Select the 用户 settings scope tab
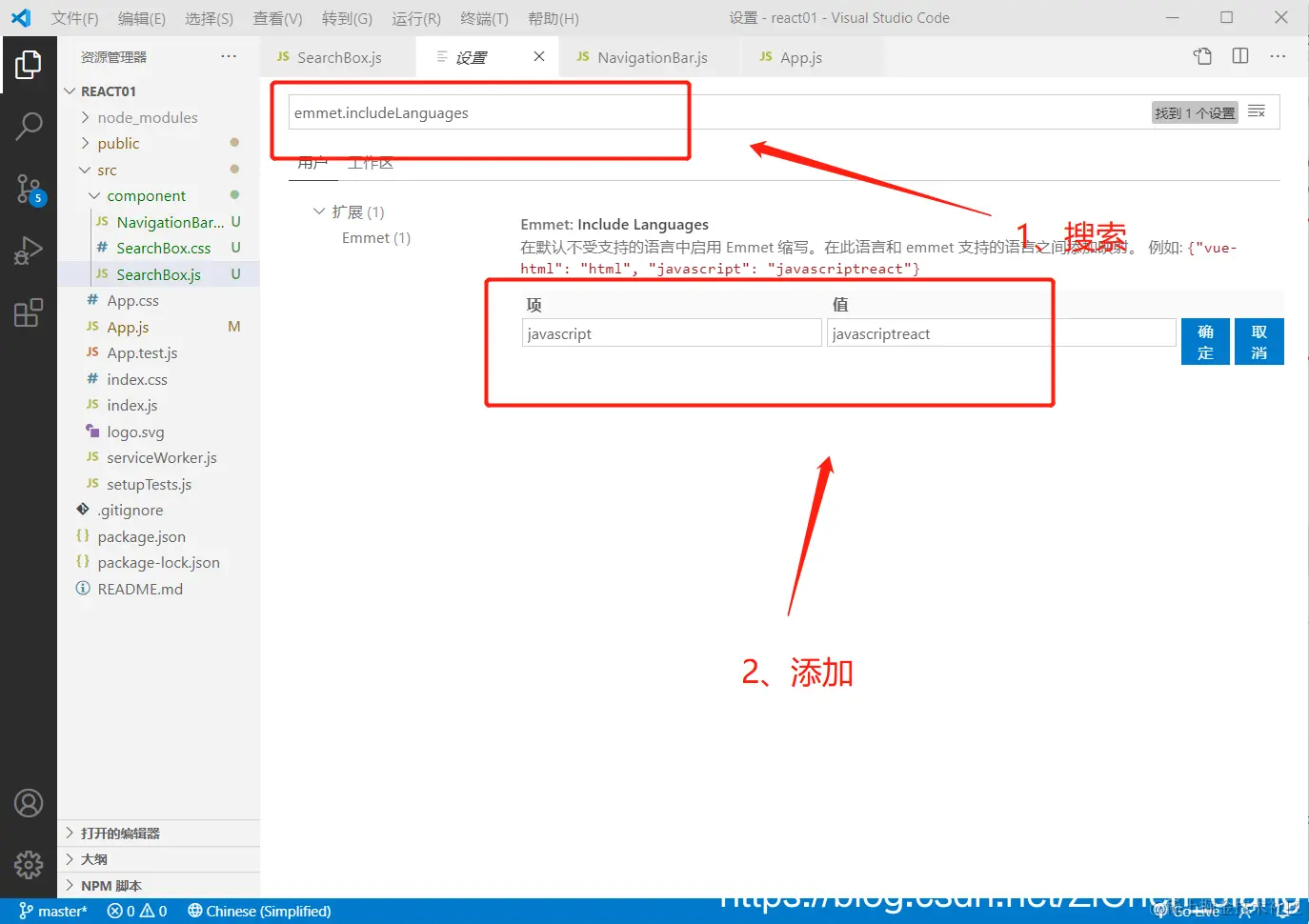The width and height of the screenshot is (1309, 924). point(312,163)
